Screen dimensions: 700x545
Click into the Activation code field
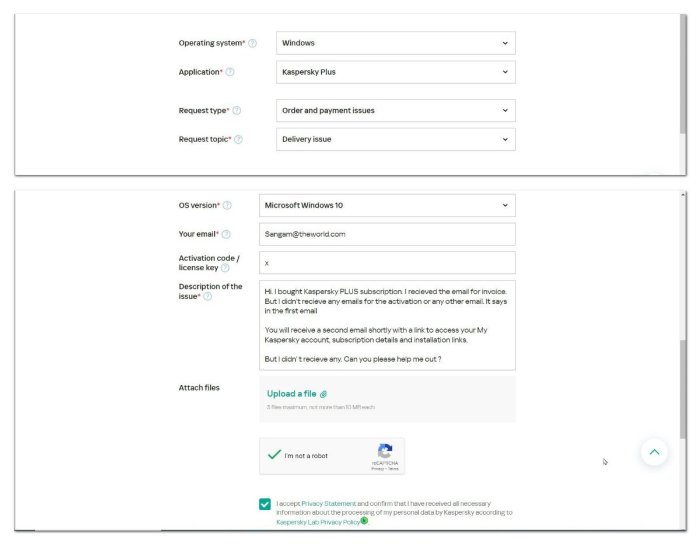click(x=387, y=263)
